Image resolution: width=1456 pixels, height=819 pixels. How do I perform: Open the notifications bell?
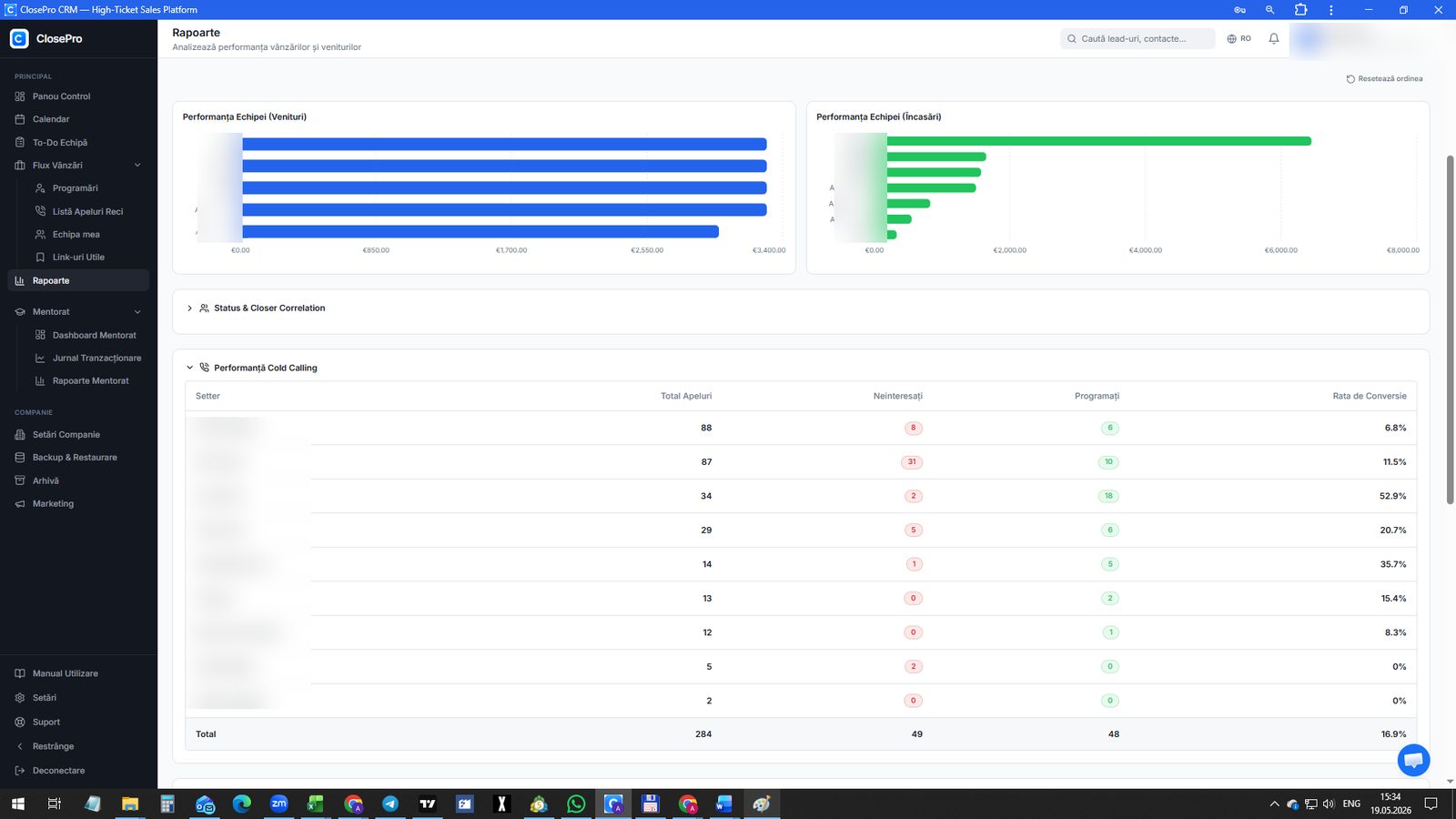pyautogui.click(x=1274, y=39)
